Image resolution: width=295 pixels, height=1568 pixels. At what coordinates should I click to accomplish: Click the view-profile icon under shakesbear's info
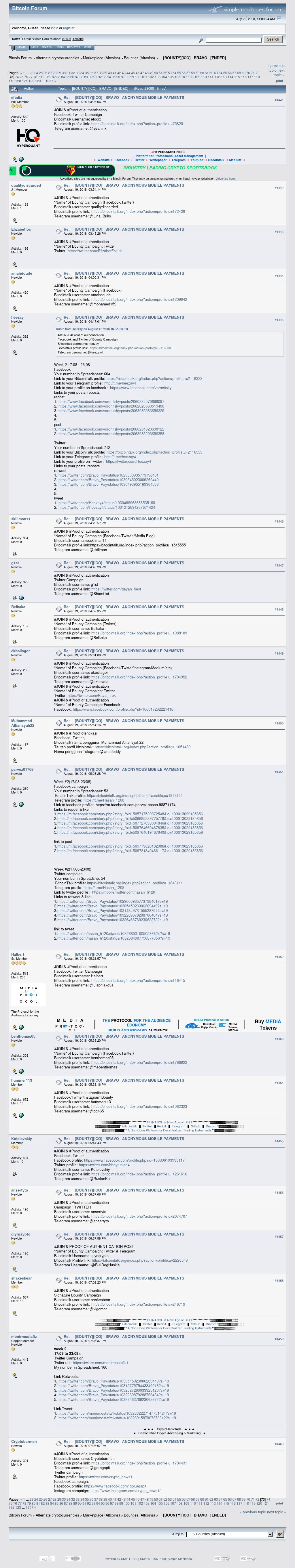pos(15,1313)
